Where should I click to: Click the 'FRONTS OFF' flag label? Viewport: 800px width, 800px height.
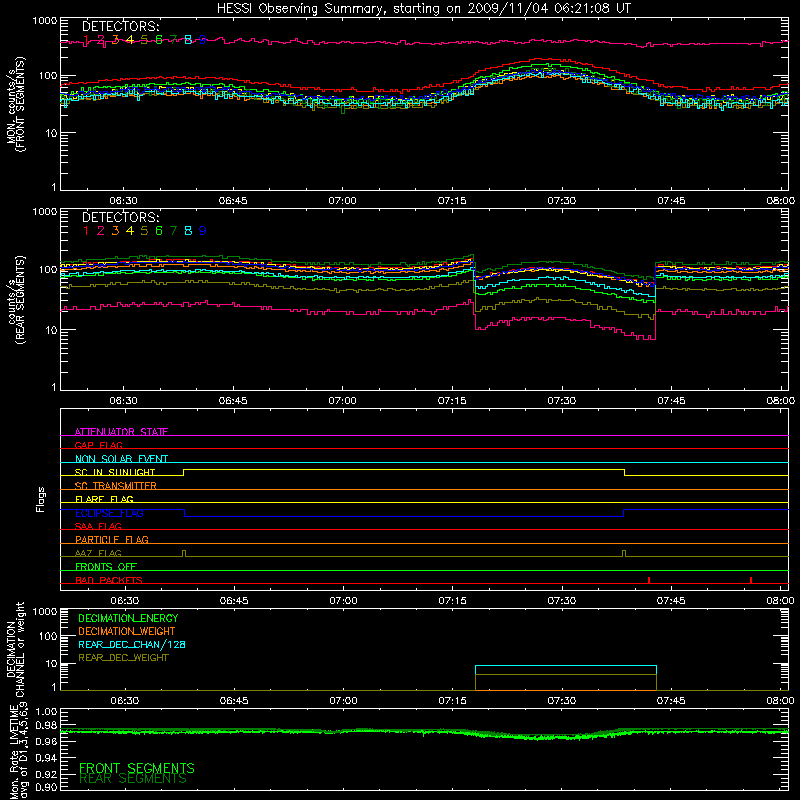(106, 566)
